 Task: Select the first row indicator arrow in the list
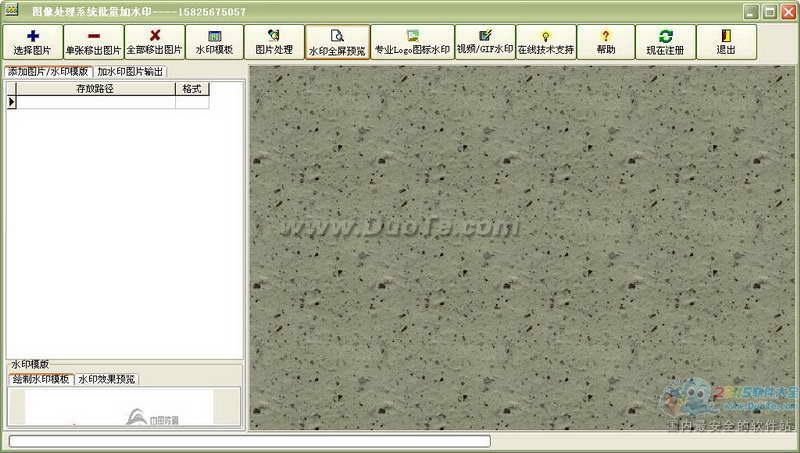click(x=11, y=102)
